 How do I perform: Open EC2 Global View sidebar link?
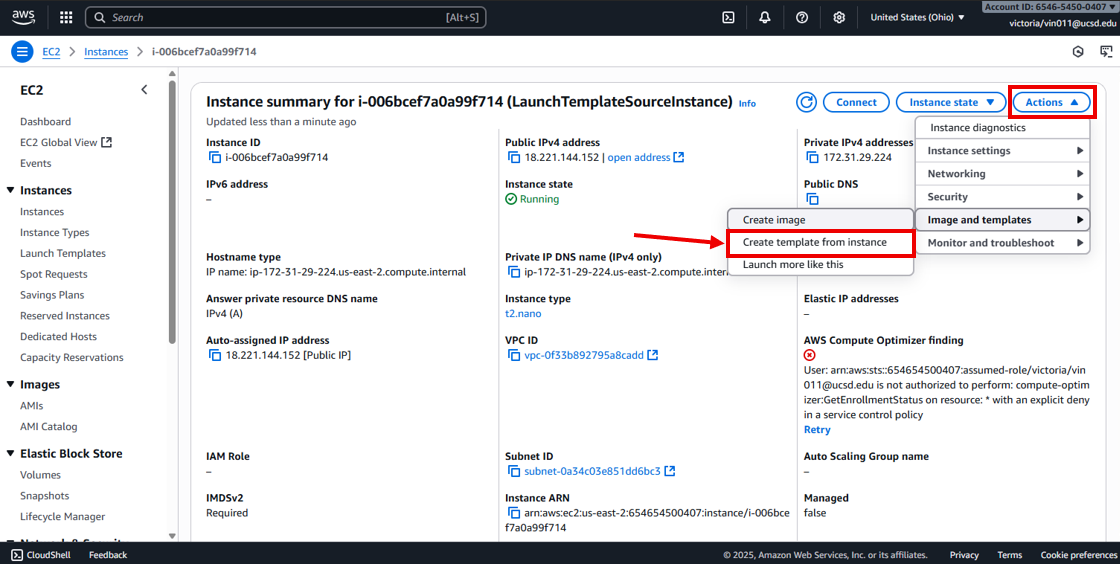(66, 142)
